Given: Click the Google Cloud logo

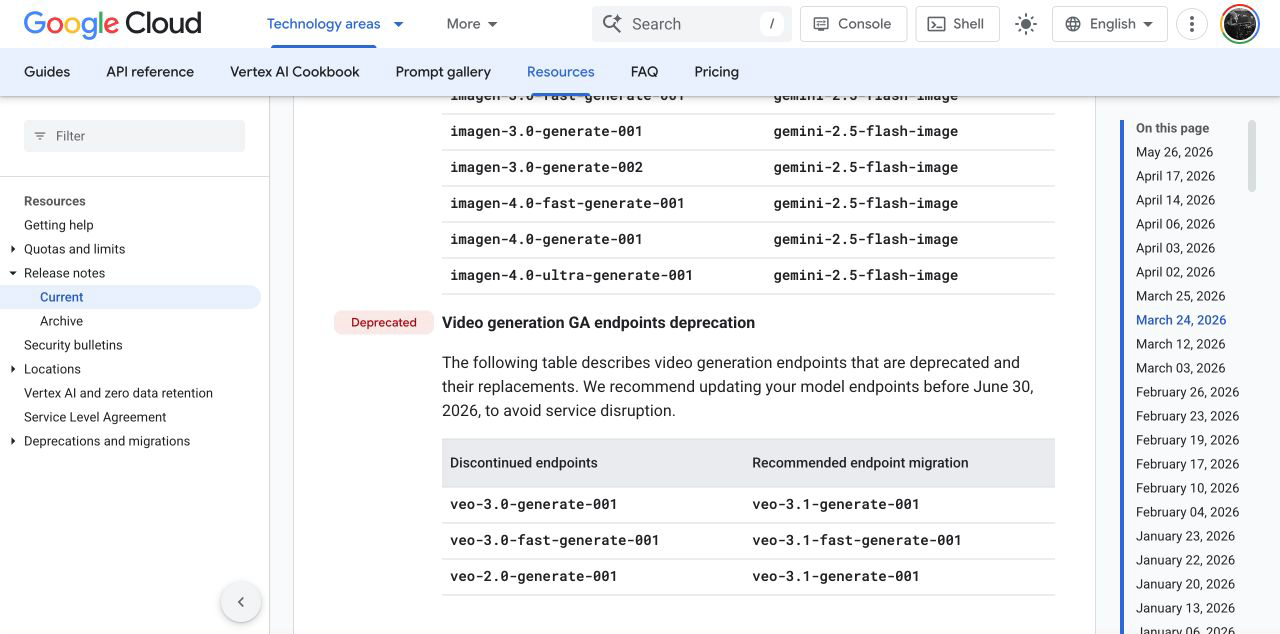Looking at the screenshot, I should point(112,24).
